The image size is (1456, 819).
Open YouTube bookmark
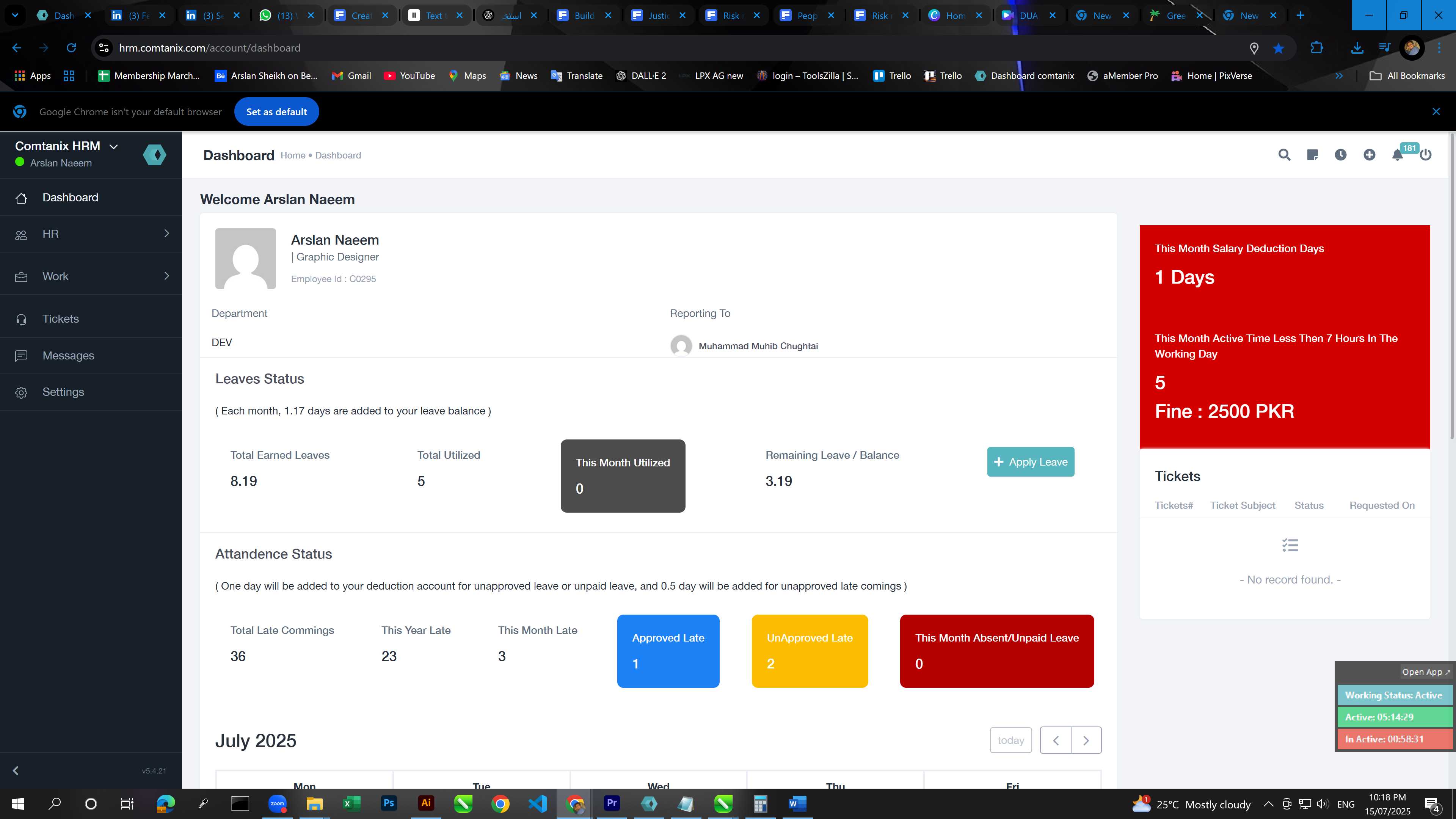(410, 76)
